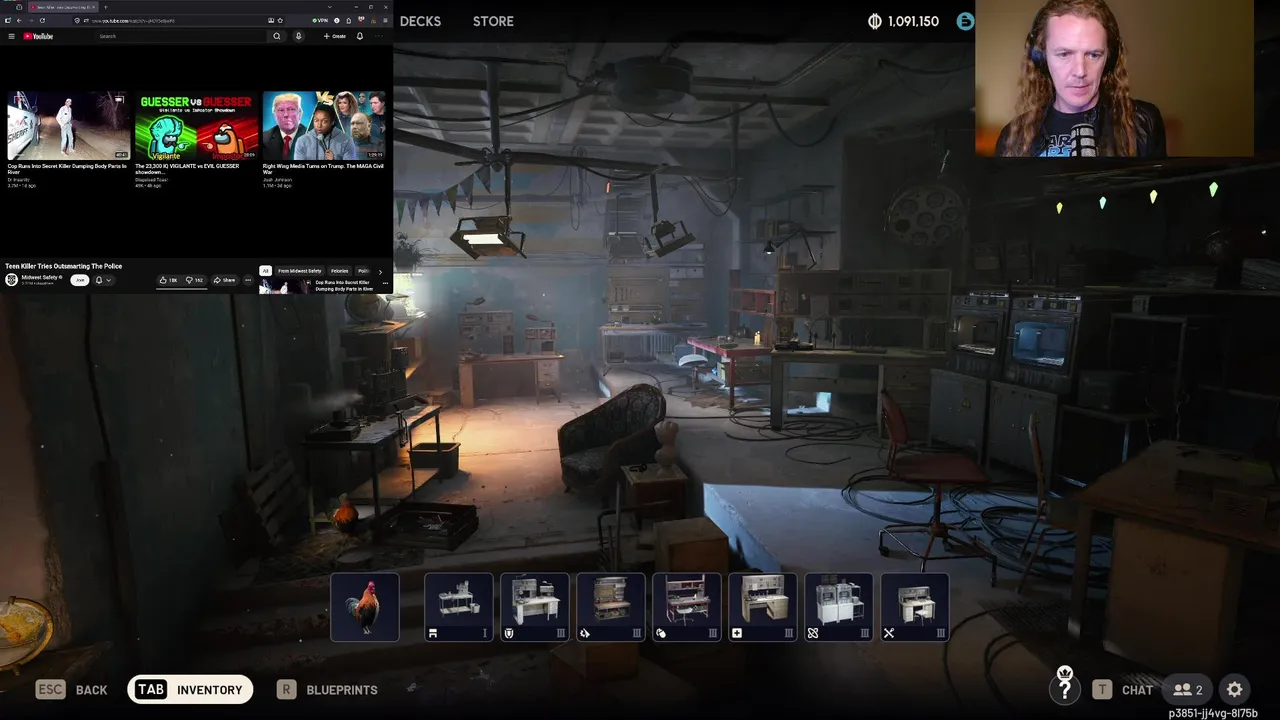Open 'Cop Runs Into Secret Killer' thumbnail
The image size is (1280, 720).
tap(68, 126)
